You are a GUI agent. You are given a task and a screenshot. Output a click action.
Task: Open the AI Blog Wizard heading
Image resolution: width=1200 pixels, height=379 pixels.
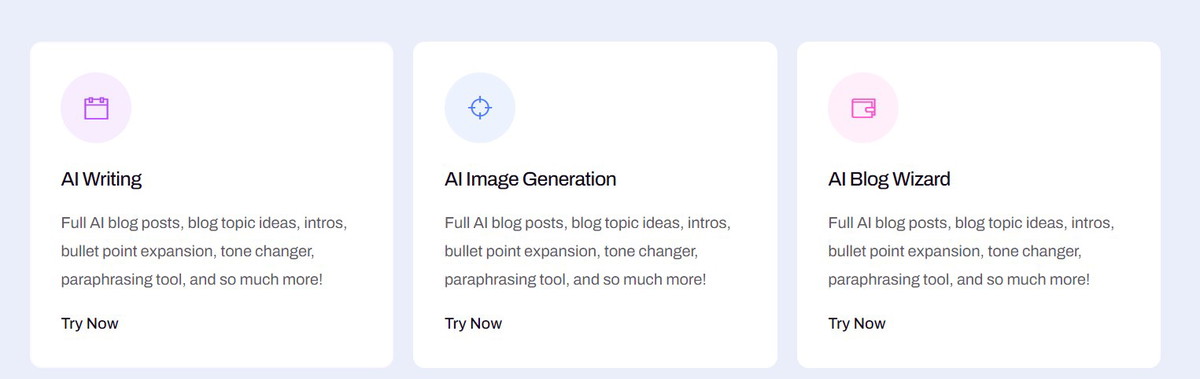[889, 180]
